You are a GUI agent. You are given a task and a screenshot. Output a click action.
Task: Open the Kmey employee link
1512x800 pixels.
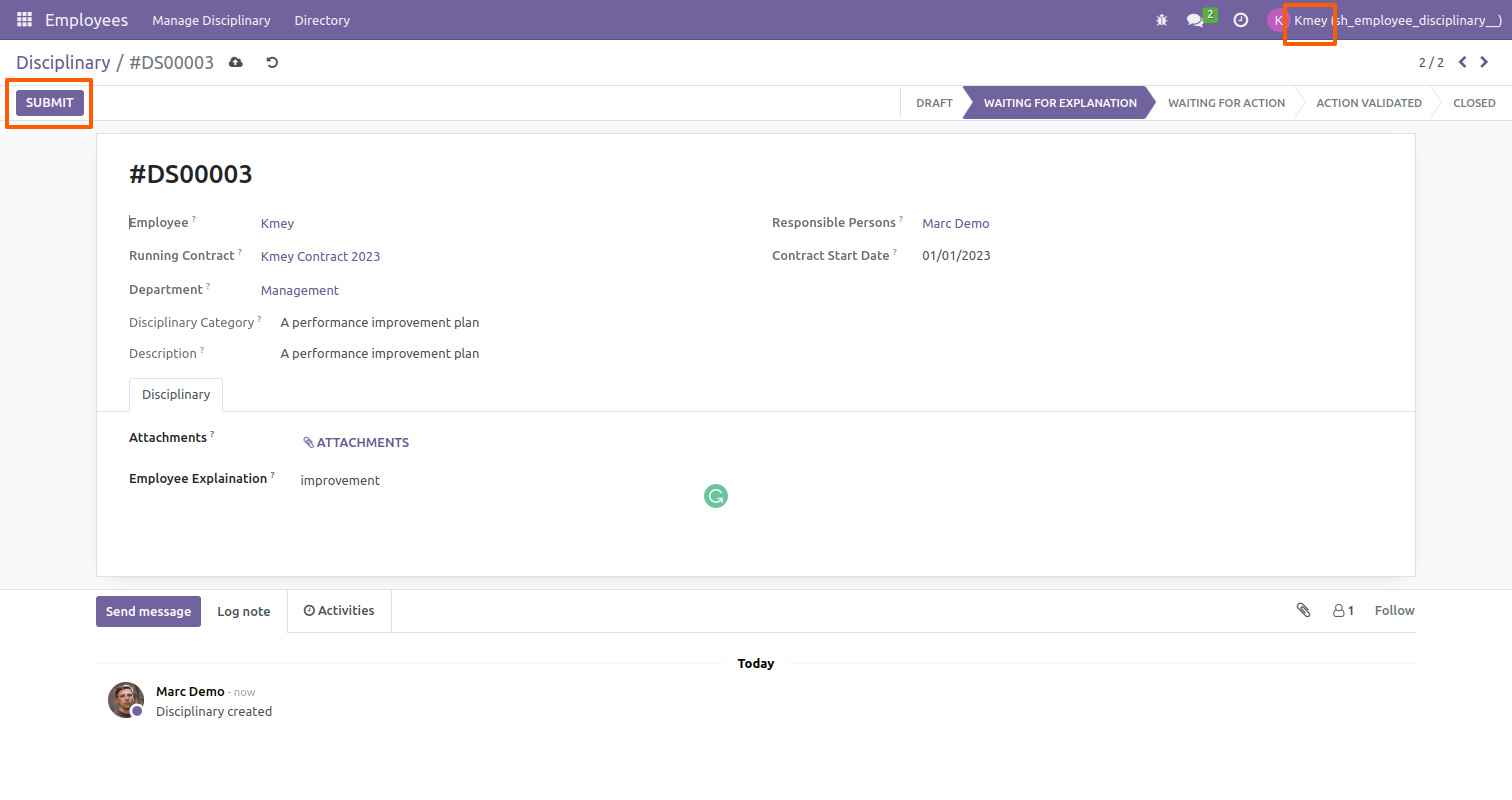[x=277, y=224]
